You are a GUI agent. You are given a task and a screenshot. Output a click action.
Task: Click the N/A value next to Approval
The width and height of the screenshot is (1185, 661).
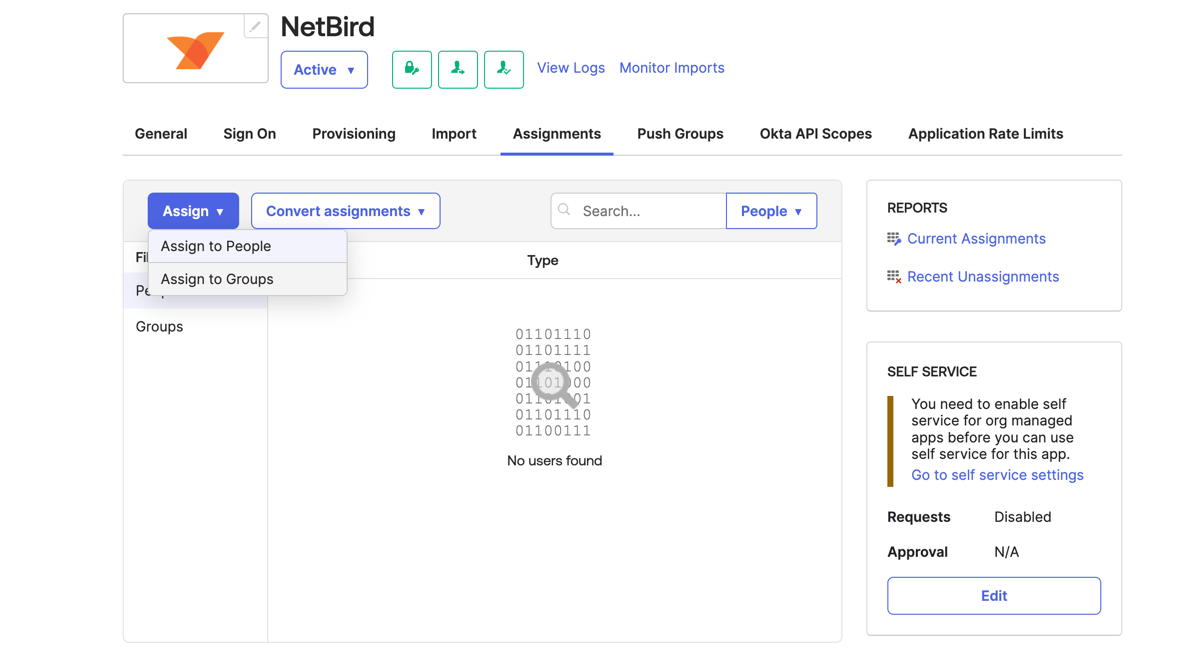point(1007,552)
